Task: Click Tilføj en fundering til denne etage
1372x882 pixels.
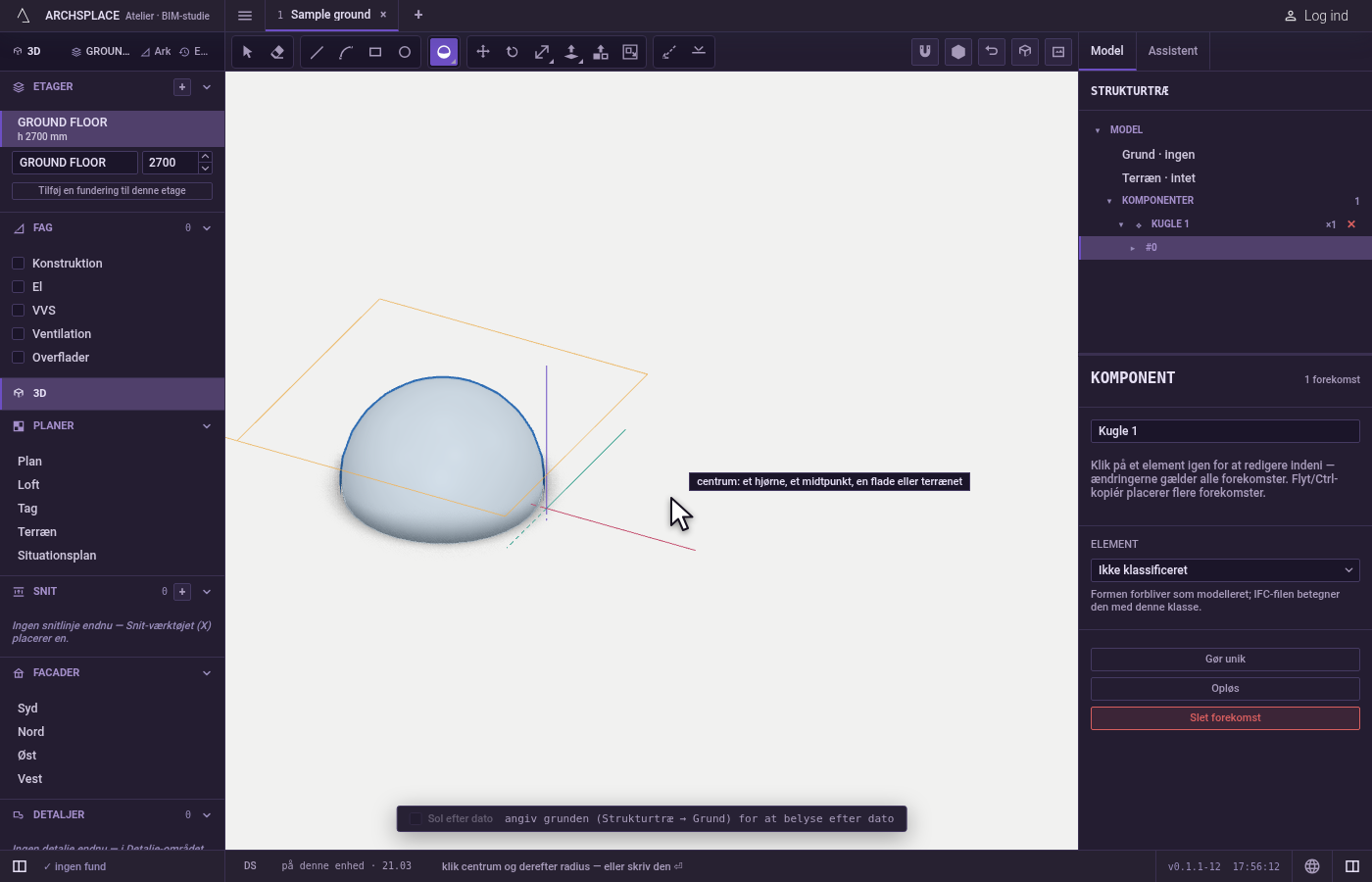Action: pyautogui.click(x=112, y=191)
